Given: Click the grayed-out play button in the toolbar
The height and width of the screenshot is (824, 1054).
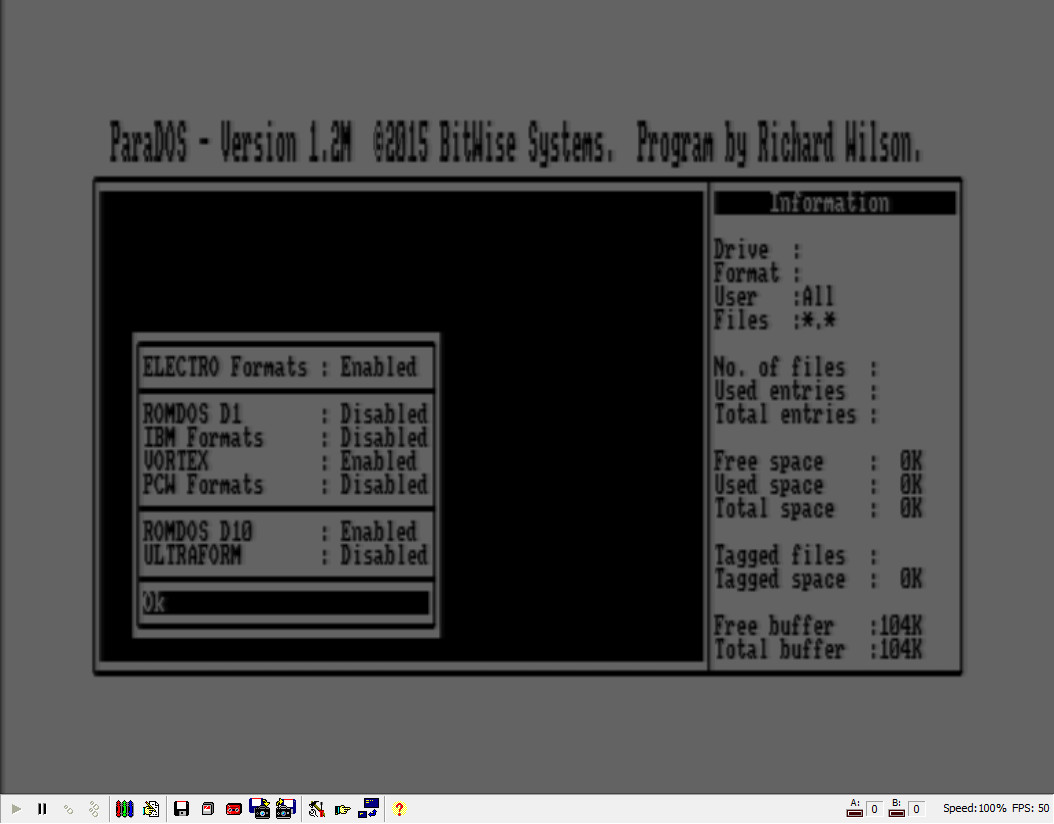Looking at the screenshot, I should pos(16,809).
